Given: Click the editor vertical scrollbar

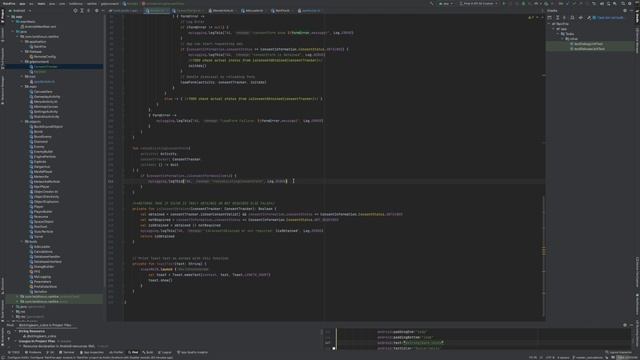Looking at the screenshot, I should pos(543,257).
